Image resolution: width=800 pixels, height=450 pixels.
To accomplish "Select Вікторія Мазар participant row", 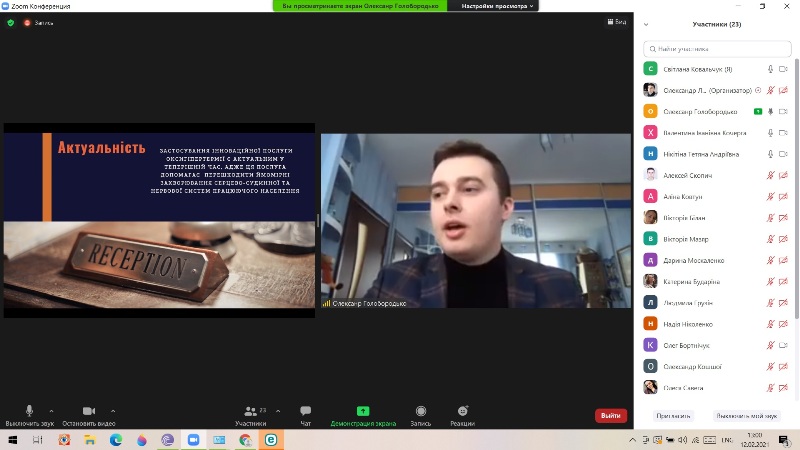I will (717, 239).
